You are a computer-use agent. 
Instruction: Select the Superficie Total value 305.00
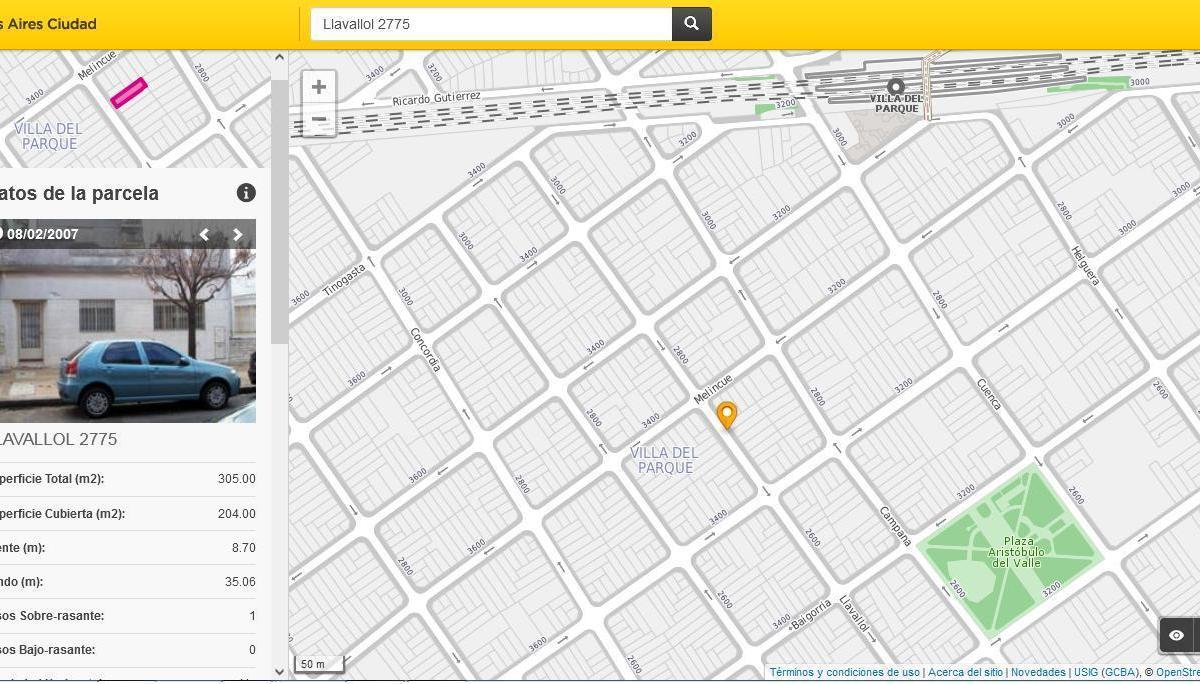click(x=237, y=479)
